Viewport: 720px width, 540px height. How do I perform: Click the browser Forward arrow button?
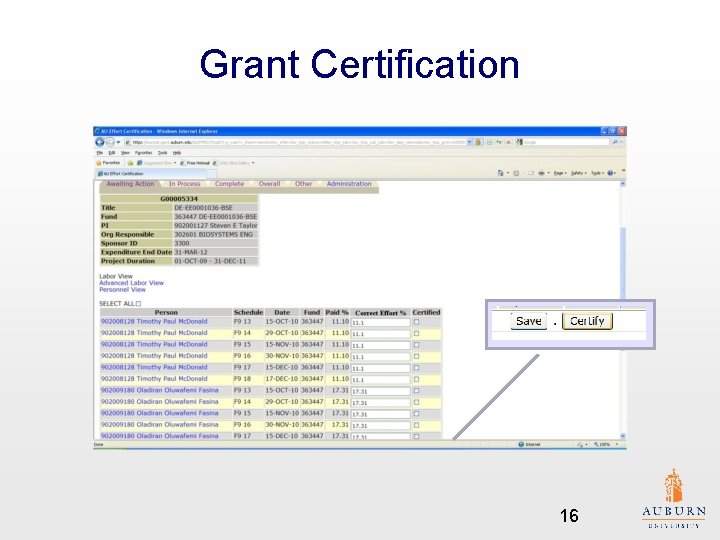click(109, 142)
